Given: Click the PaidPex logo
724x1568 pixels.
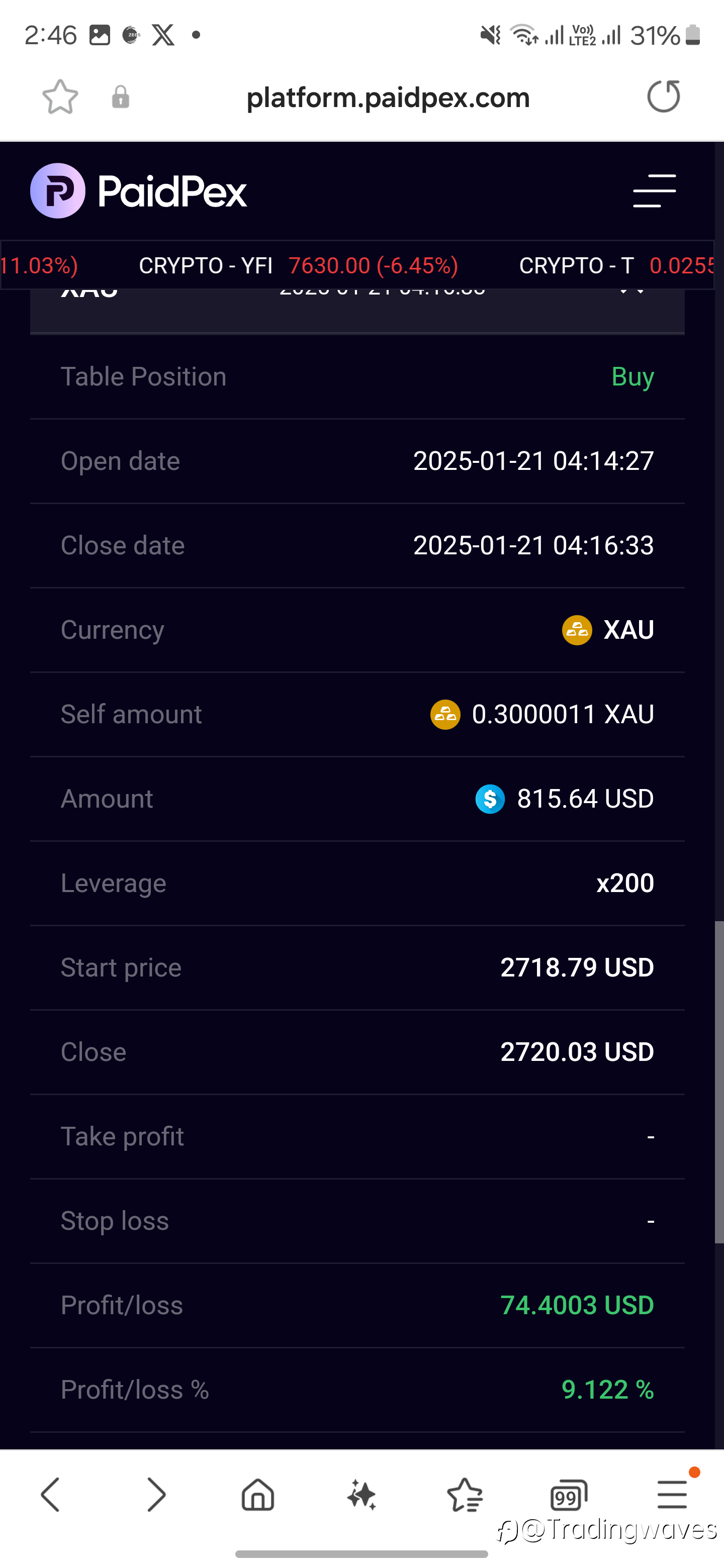Looking at the screenshot, I should coord(138,190).
